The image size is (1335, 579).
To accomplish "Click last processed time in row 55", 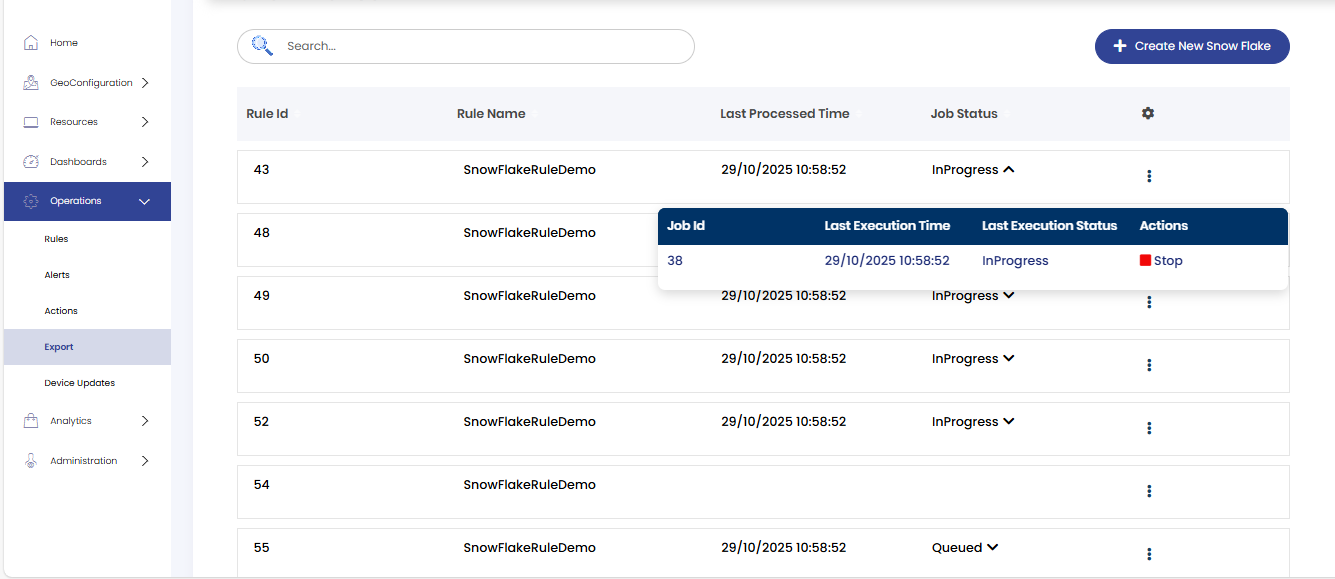I will coord(783,548).
